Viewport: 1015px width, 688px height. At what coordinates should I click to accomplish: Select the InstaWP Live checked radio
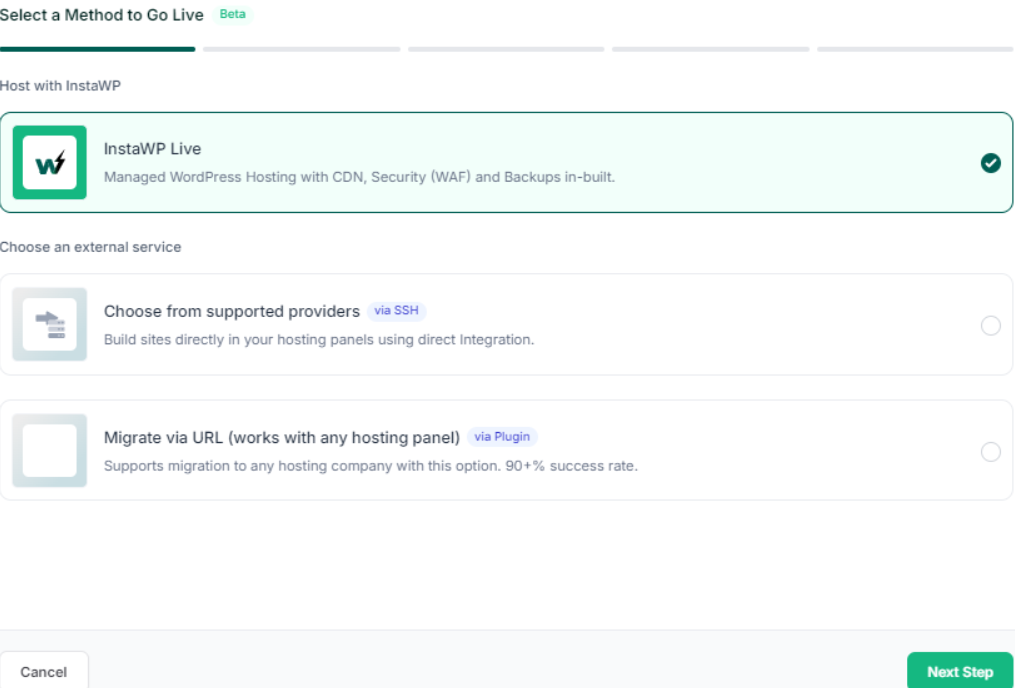coord(990,163)
